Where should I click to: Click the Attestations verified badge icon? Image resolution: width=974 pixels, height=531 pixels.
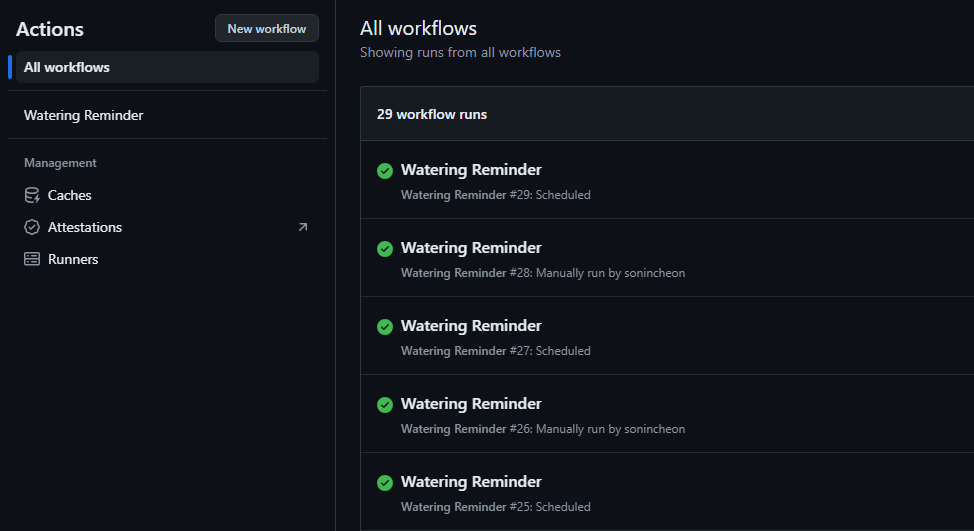coord(32,227)
